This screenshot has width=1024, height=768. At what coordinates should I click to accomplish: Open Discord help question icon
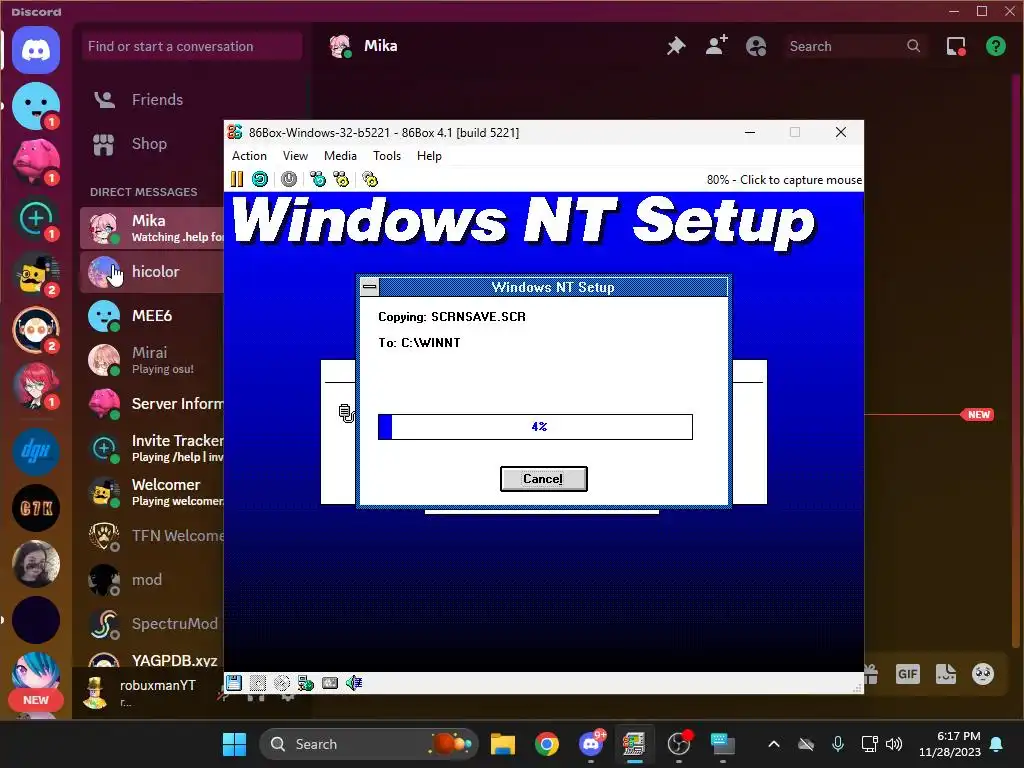click(996, 46)
